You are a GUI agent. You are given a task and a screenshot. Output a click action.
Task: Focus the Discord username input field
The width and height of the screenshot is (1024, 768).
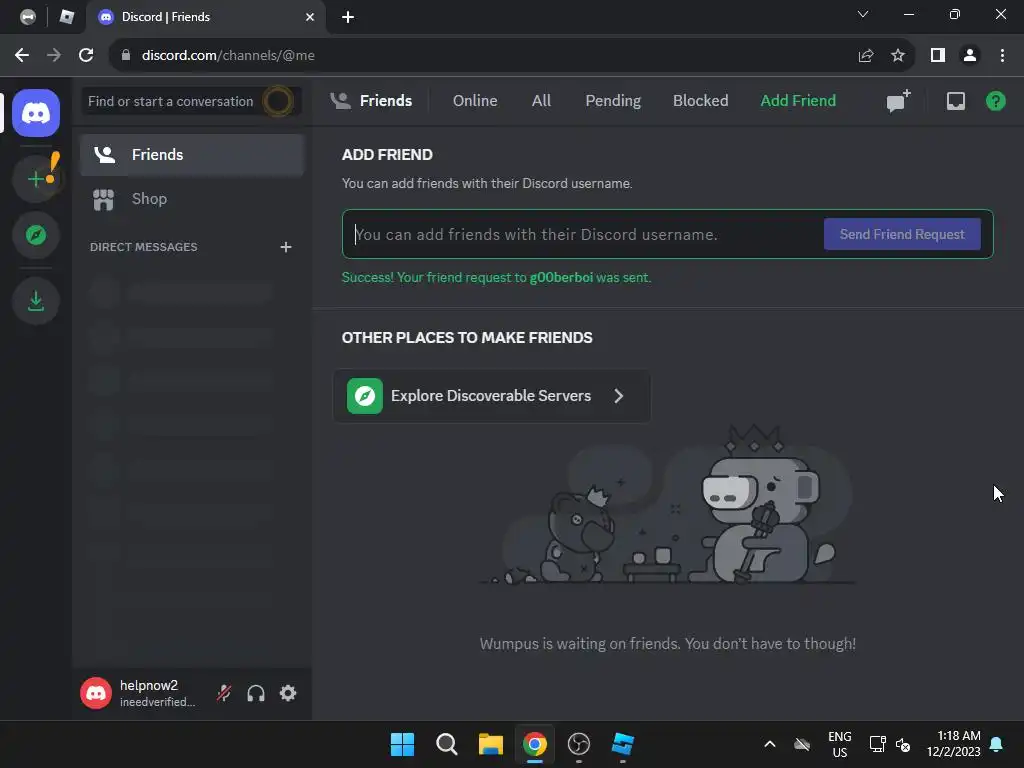click(584, 234)
